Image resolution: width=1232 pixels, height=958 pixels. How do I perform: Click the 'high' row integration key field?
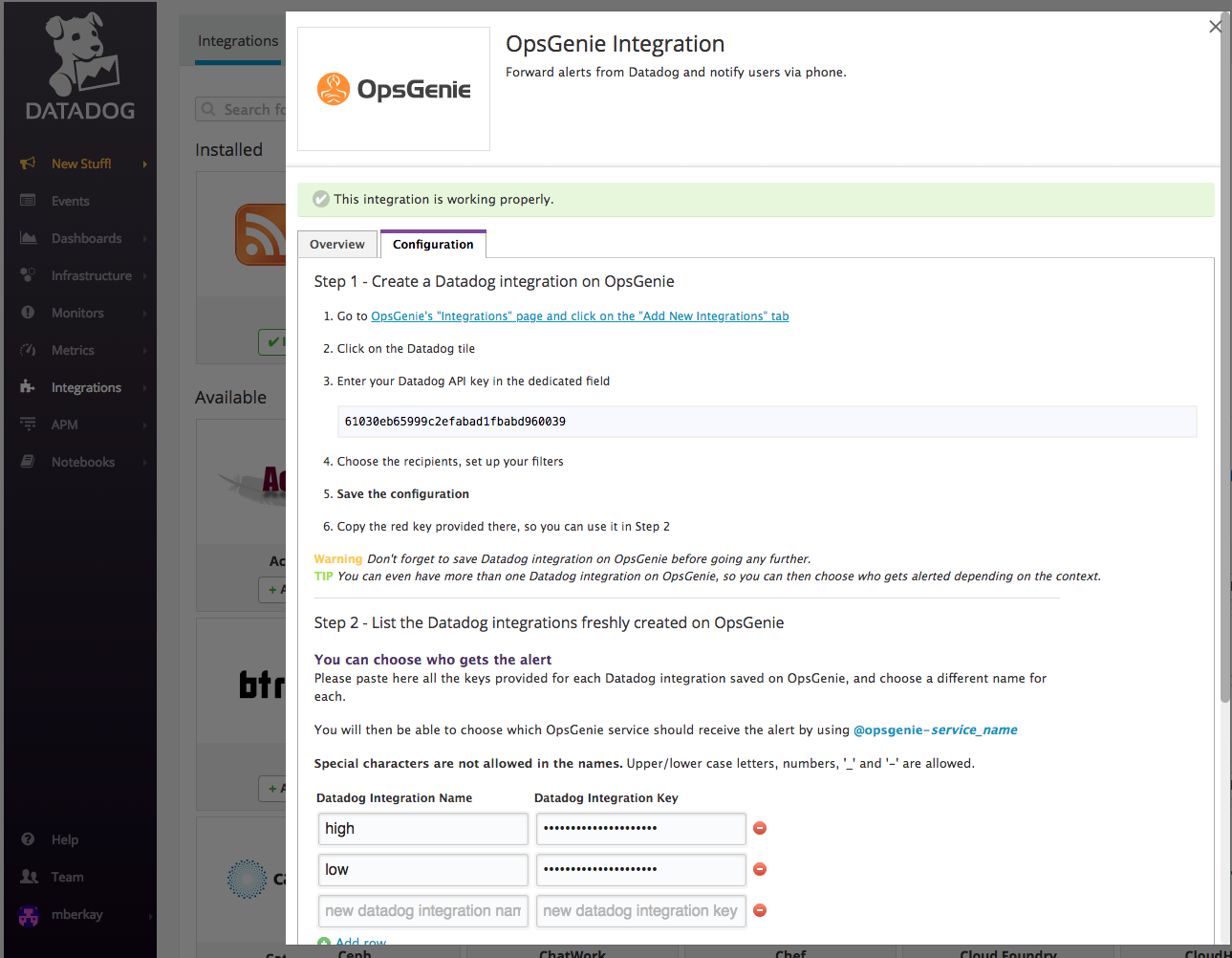640,828
